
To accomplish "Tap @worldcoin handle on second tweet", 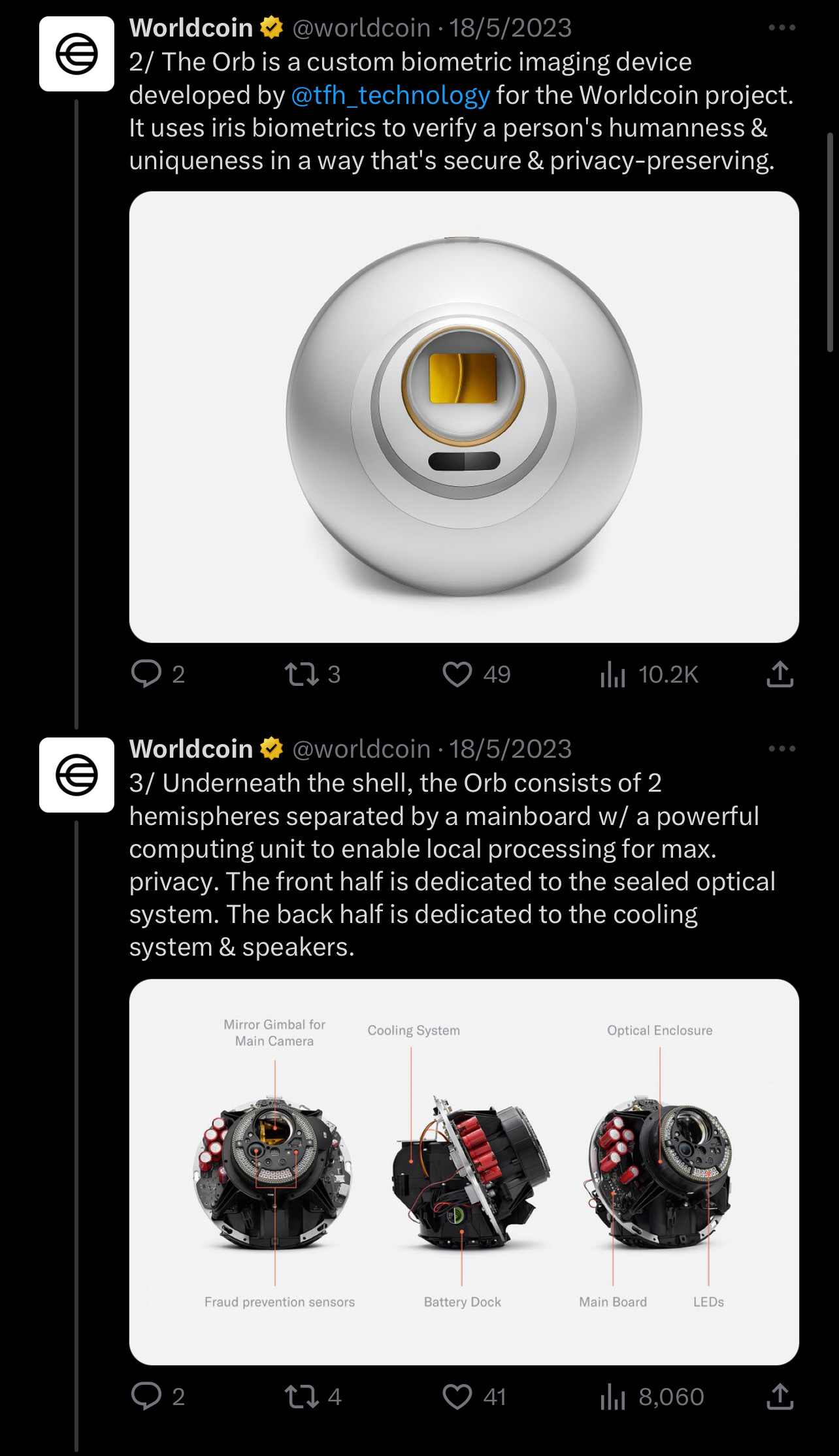I will (x=361, y=749).
